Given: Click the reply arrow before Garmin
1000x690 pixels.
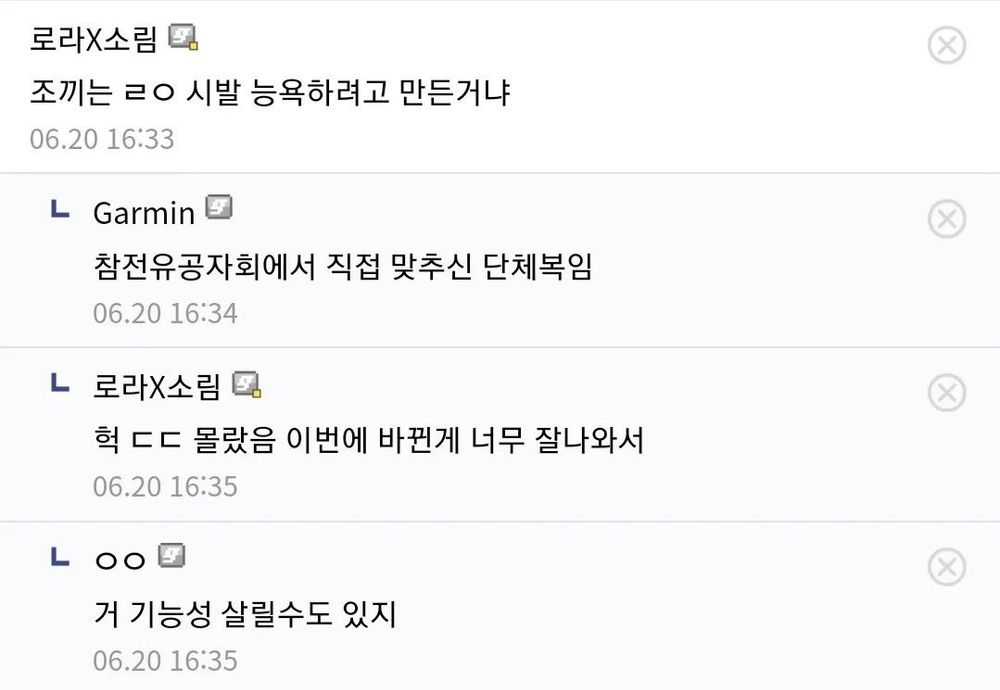Looking at the screenshot, I should (60, 210).
